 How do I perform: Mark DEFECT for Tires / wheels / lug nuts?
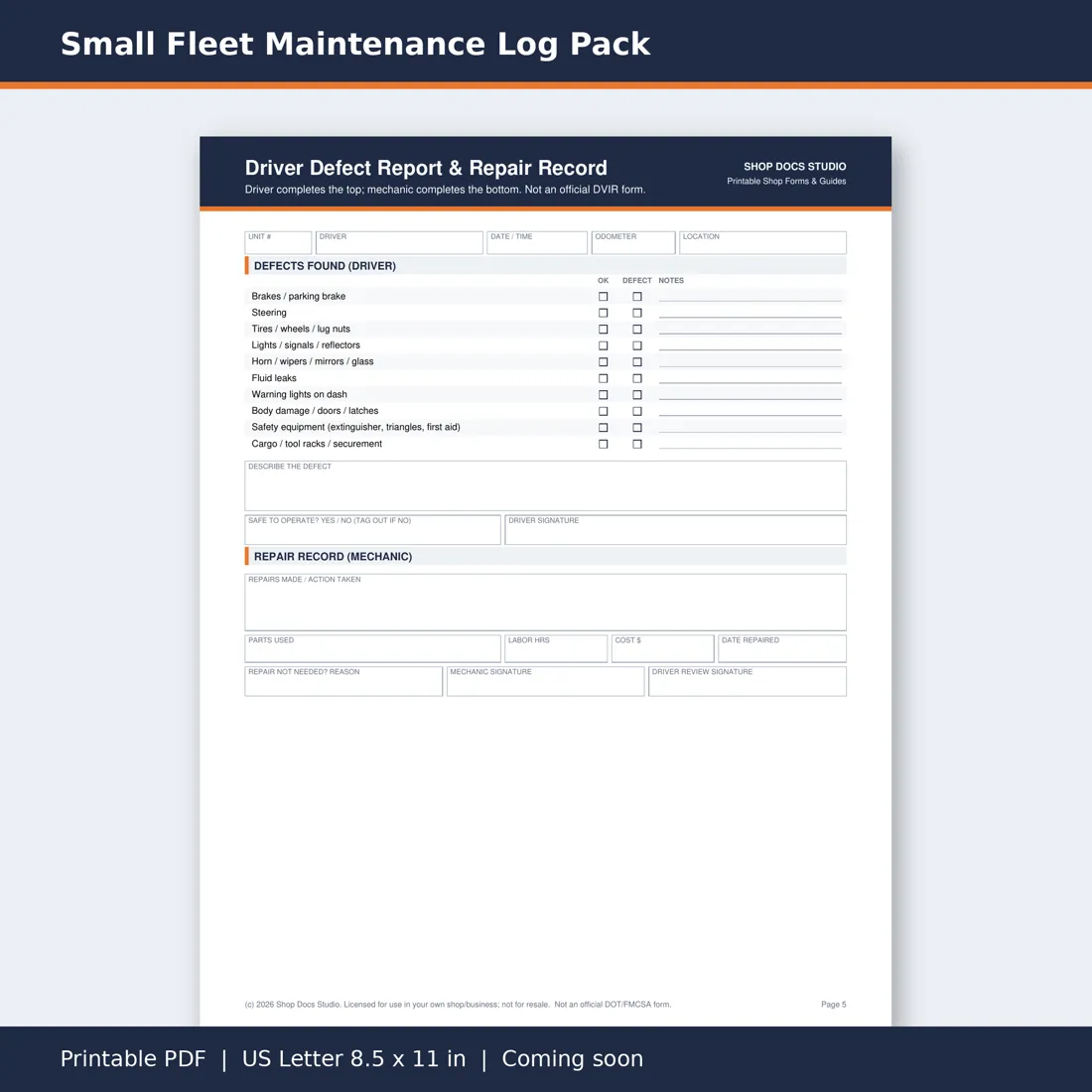pyautogui.click(x=637, y=330)
